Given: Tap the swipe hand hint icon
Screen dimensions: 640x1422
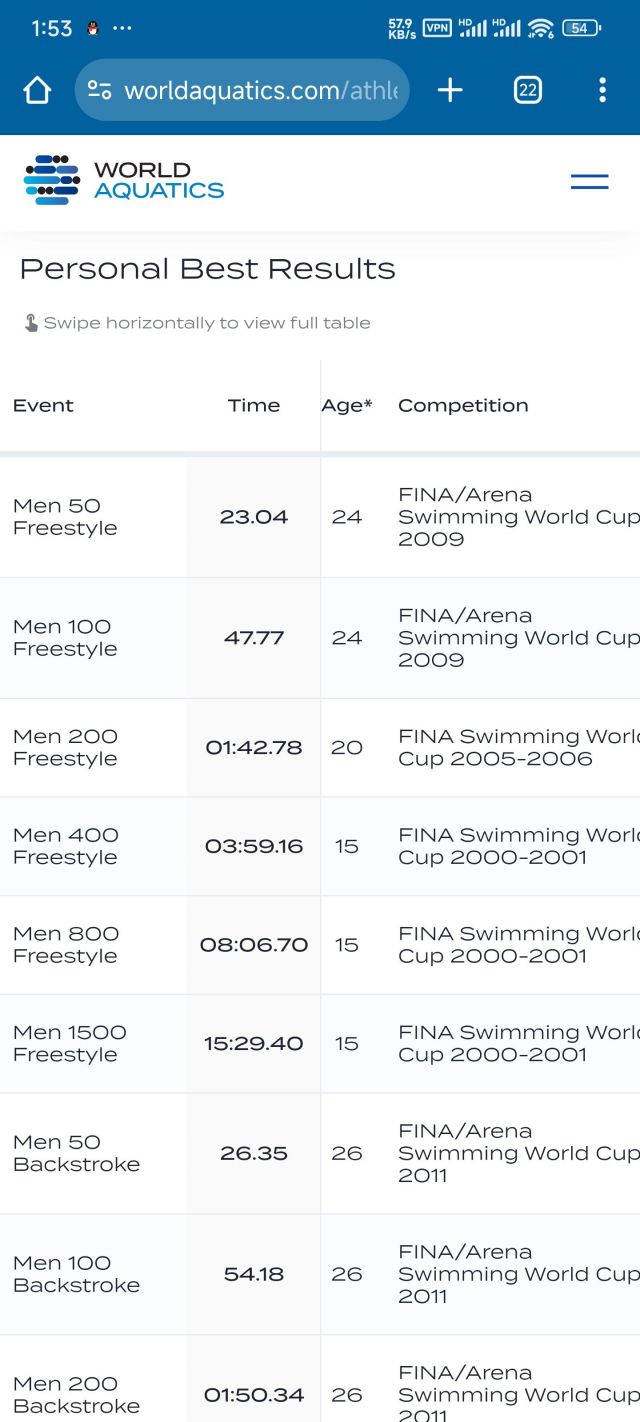Looking at the screenshot, I should [x=31, y=323].
